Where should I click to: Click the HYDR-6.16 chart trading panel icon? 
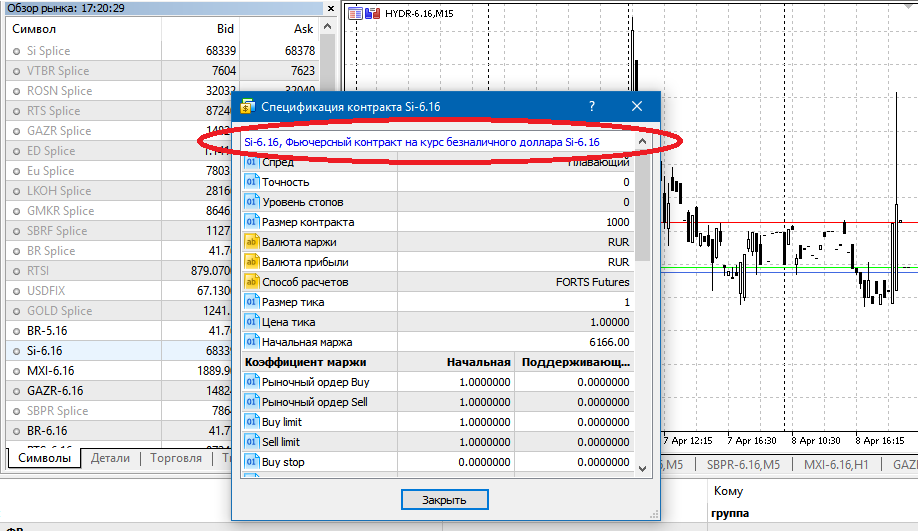[372, 13]
